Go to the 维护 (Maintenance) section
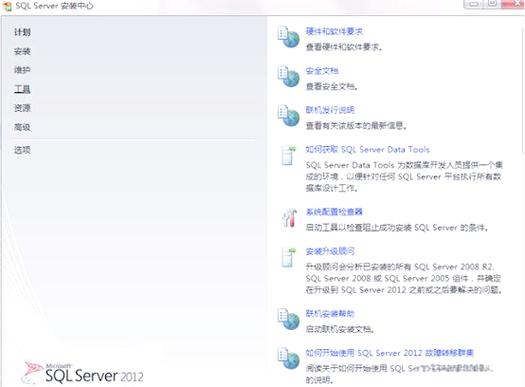 (x=22, y=70)
